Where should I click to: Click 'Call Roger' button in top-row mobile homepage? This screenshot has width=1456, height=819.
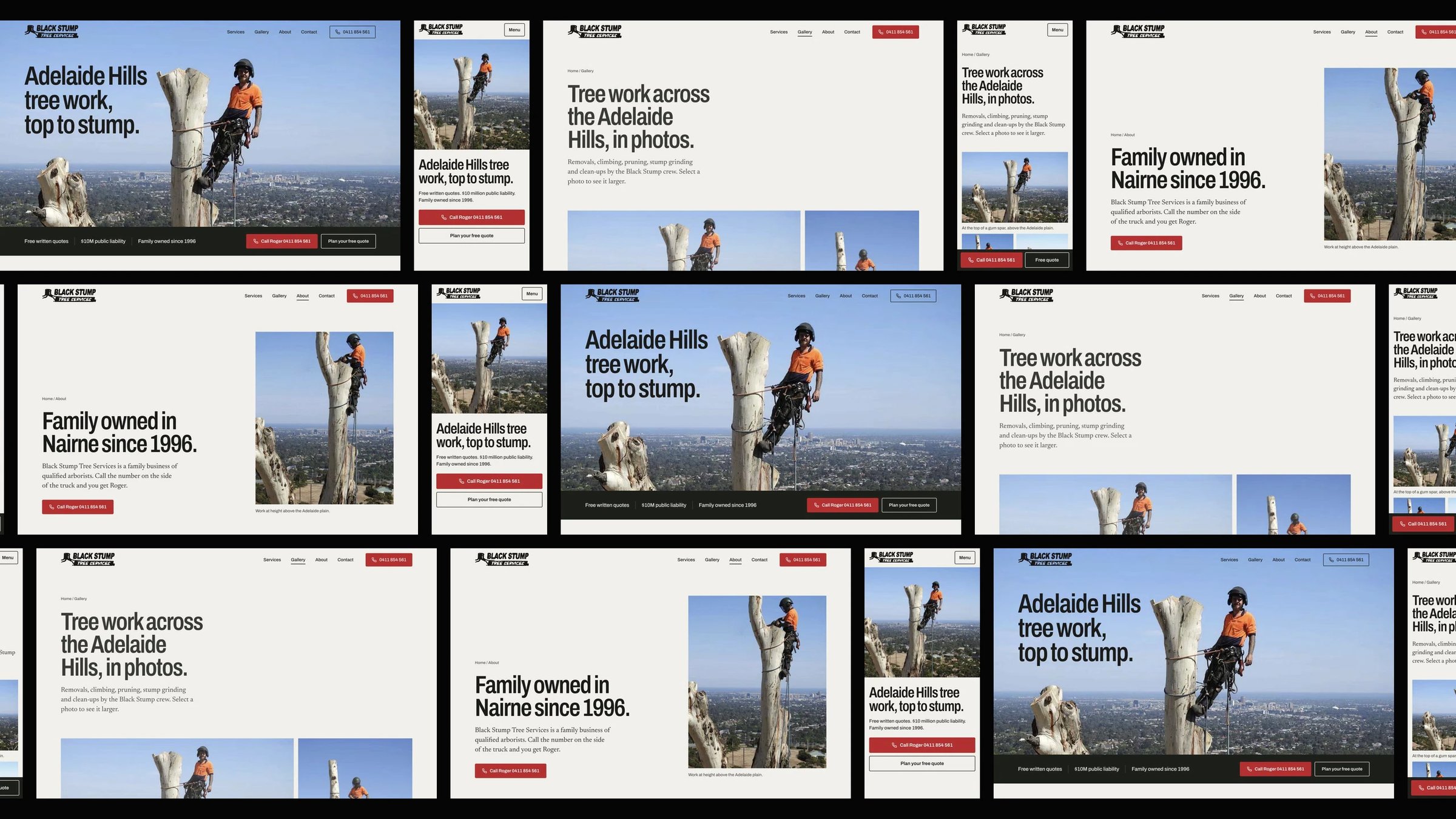tap(471, 217)
